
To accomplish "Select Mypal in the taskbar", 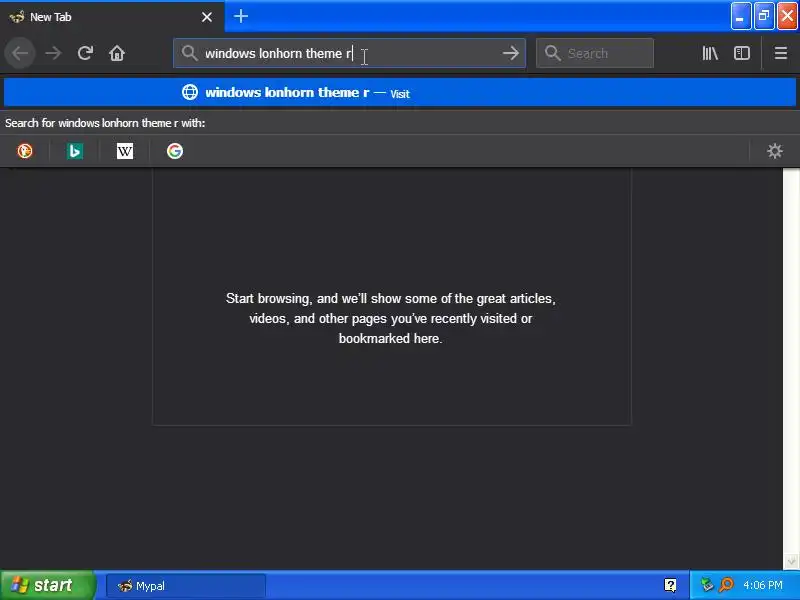I will pyautogui.click(x=186, y=586).
